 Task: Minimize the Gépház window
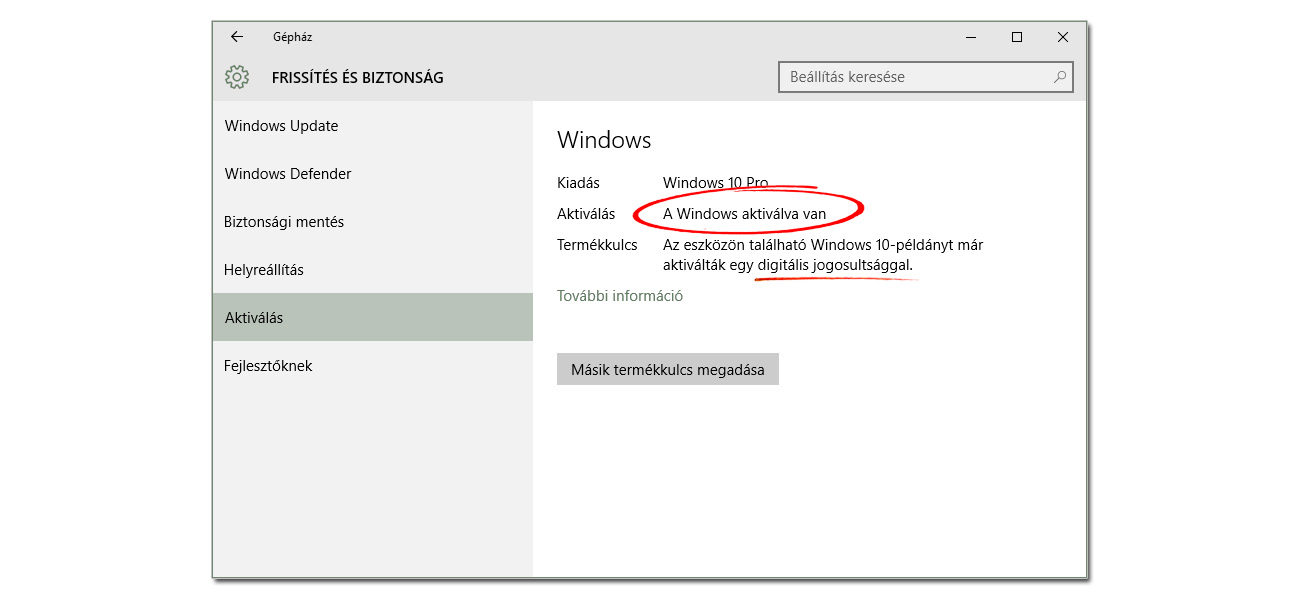971,37
